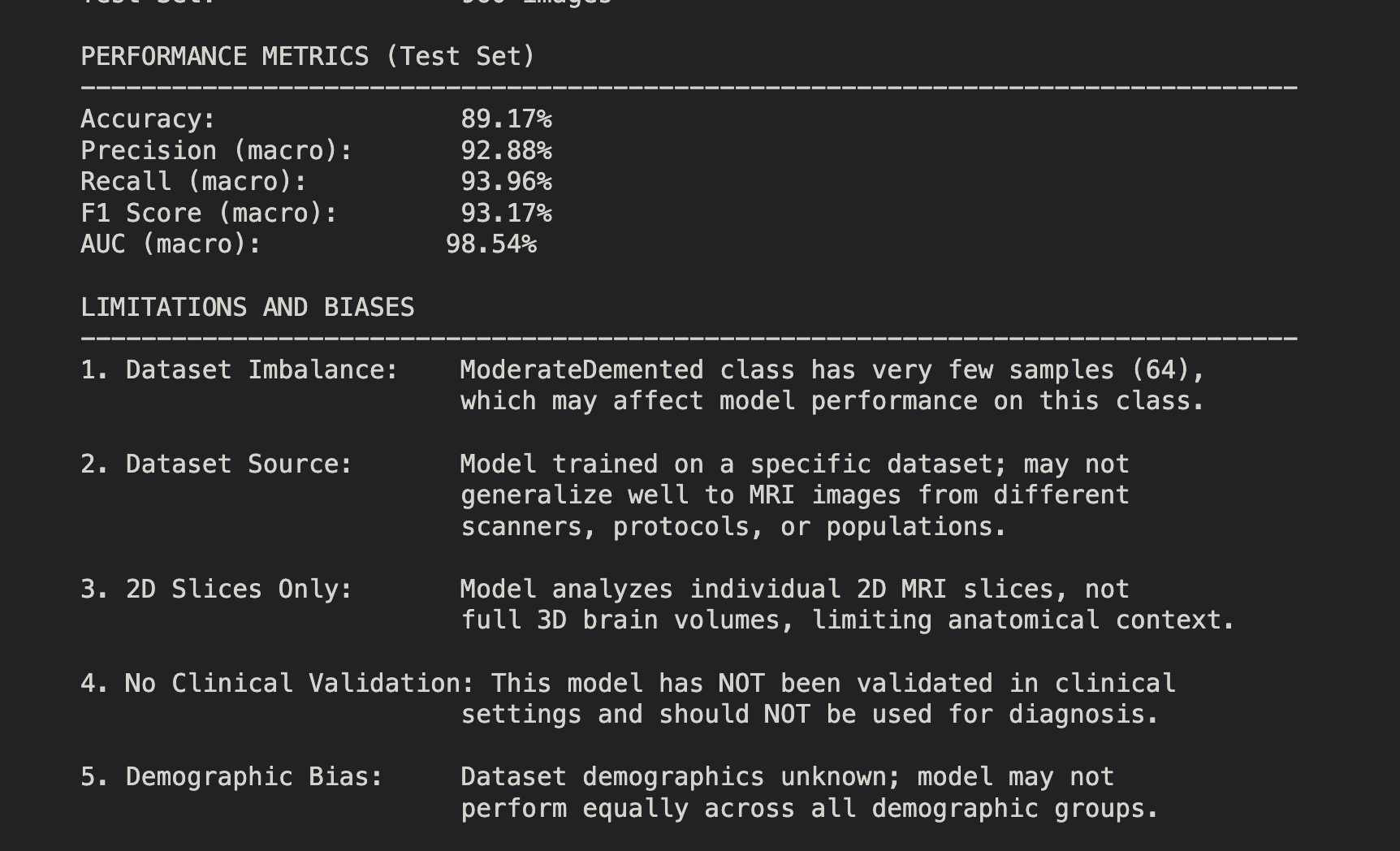The image size is (1400, 851).
Task: Click the 'should NOT be used for diagnosis' line
Action: tap(908, 715)
